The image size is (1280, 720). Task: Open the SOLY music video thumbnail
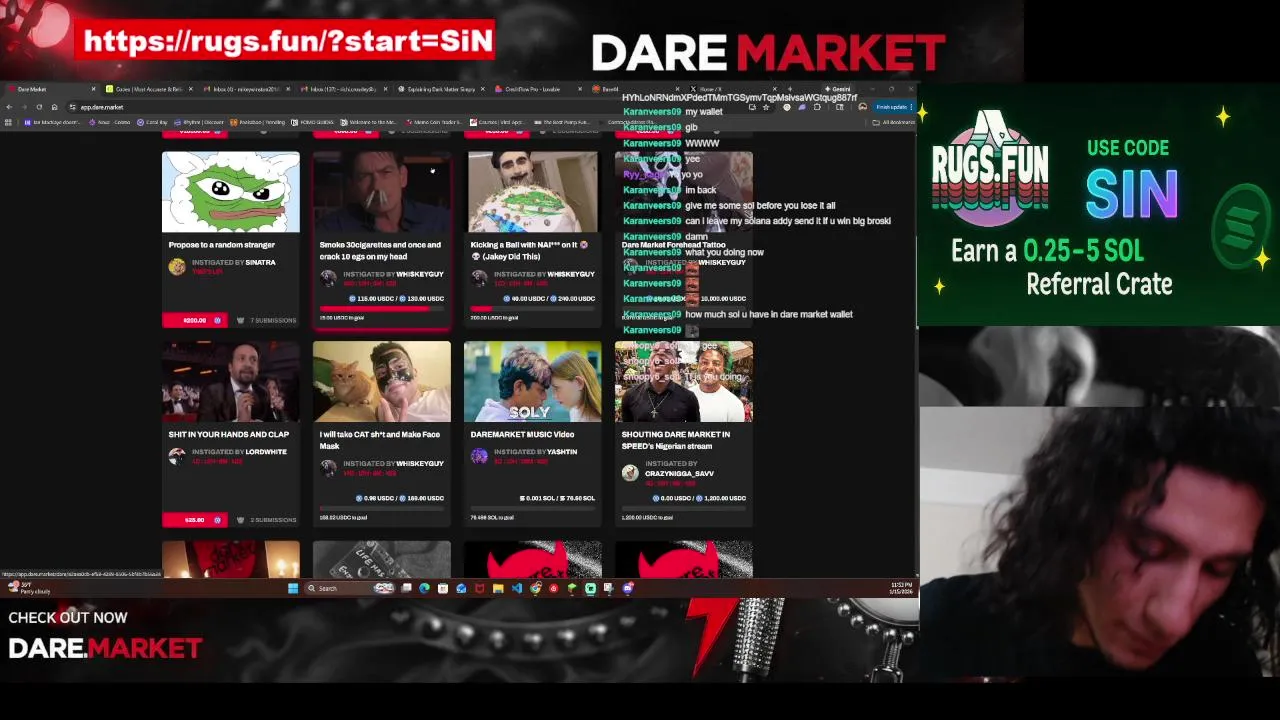532,382
